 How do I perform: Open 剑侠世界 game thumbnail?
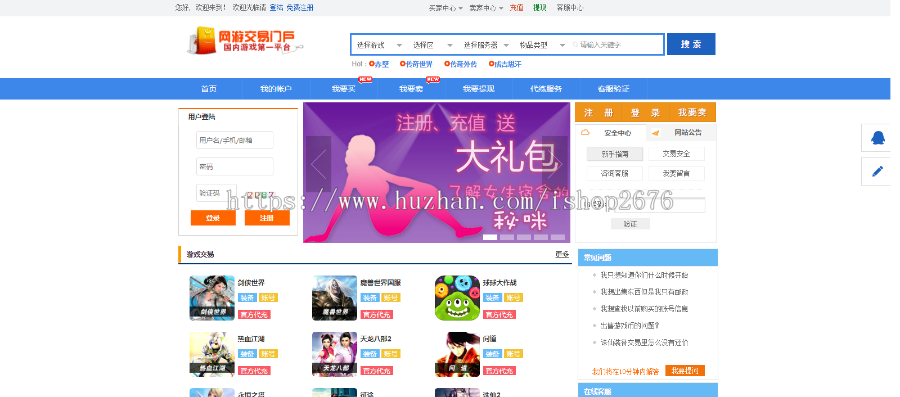pos(212,298)
